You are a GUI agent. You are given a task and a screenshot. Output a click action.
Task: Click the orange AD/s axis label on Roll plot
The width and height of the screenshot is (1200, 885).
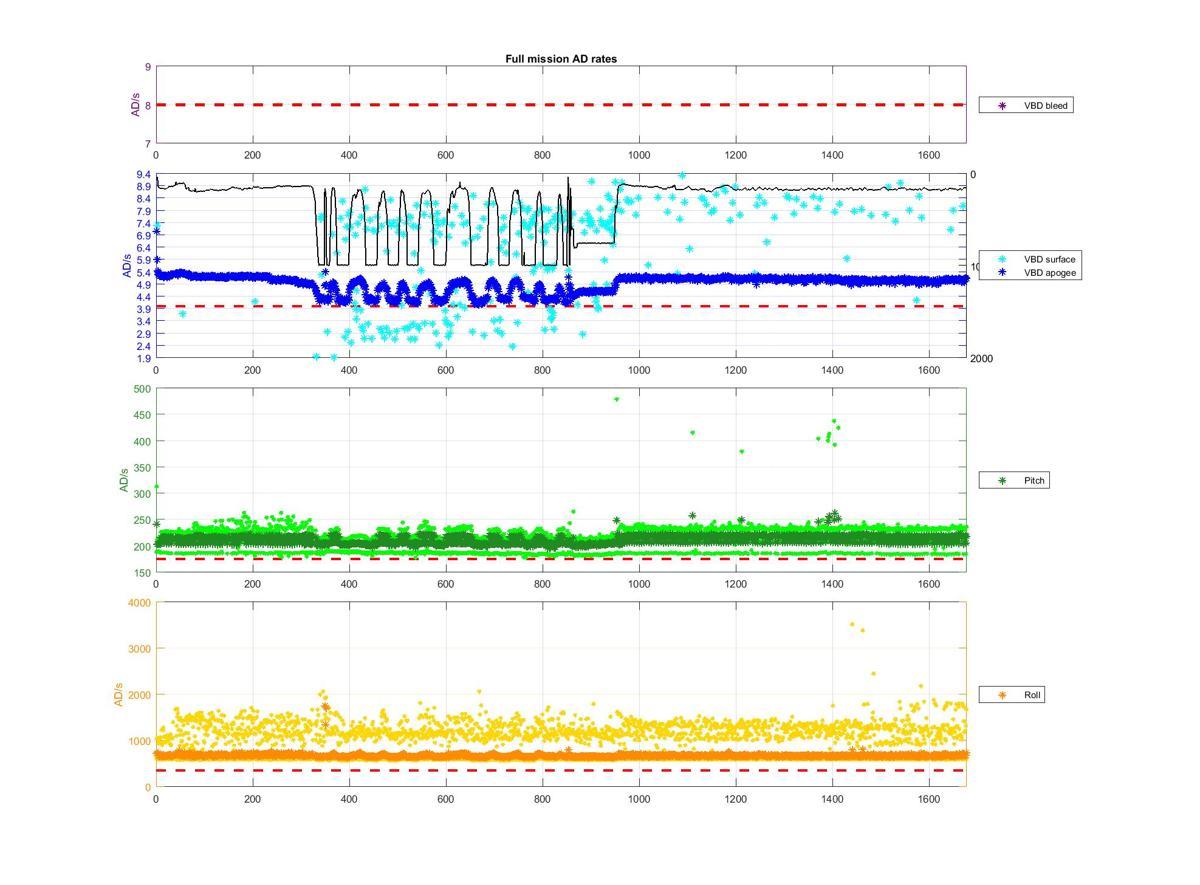(x=118, y=694)
